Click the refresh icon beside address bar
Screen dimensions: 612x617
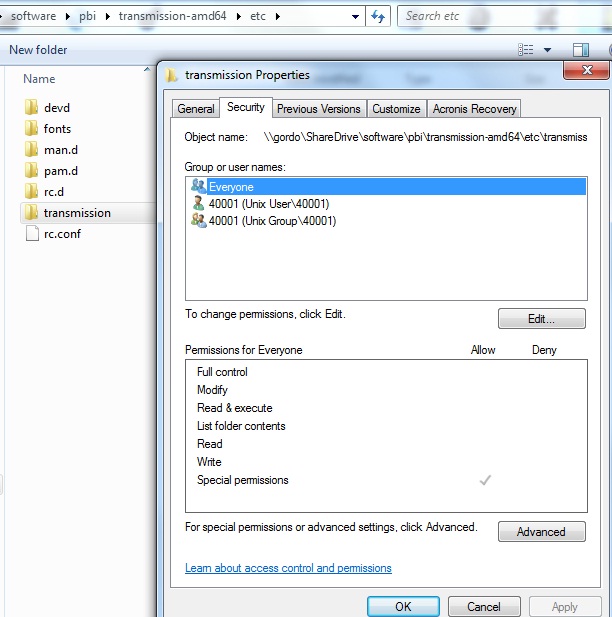click(378, 16)
